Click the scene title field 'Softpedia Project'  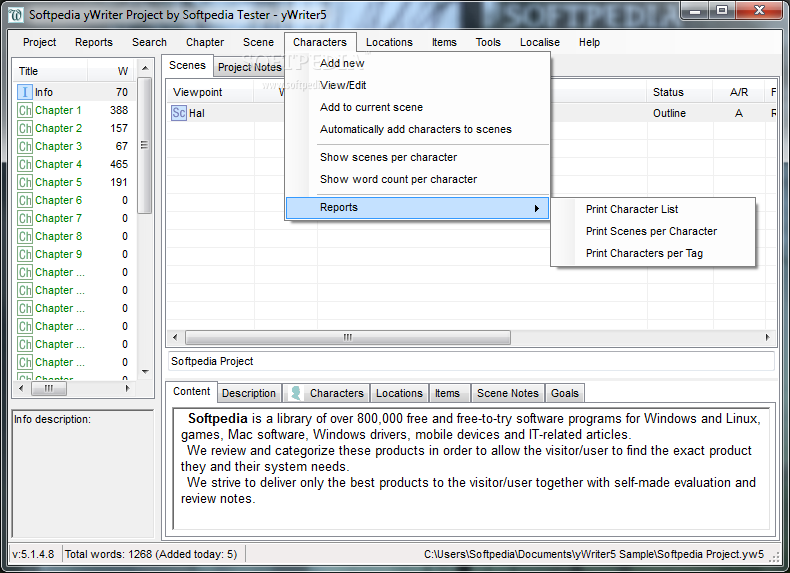coord(470,361)
